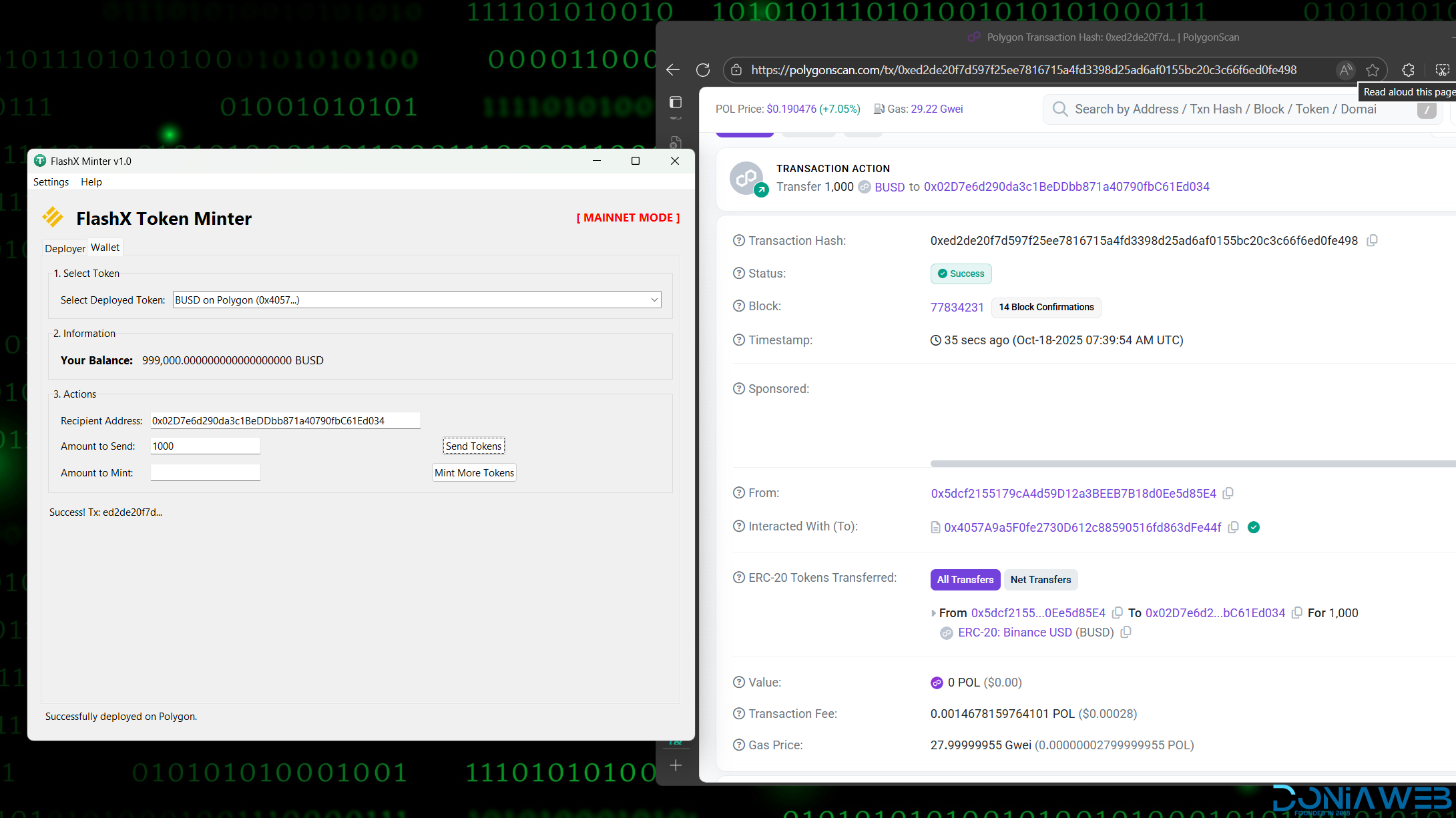Copy the BUSD token address icon

pos(1126,632)
